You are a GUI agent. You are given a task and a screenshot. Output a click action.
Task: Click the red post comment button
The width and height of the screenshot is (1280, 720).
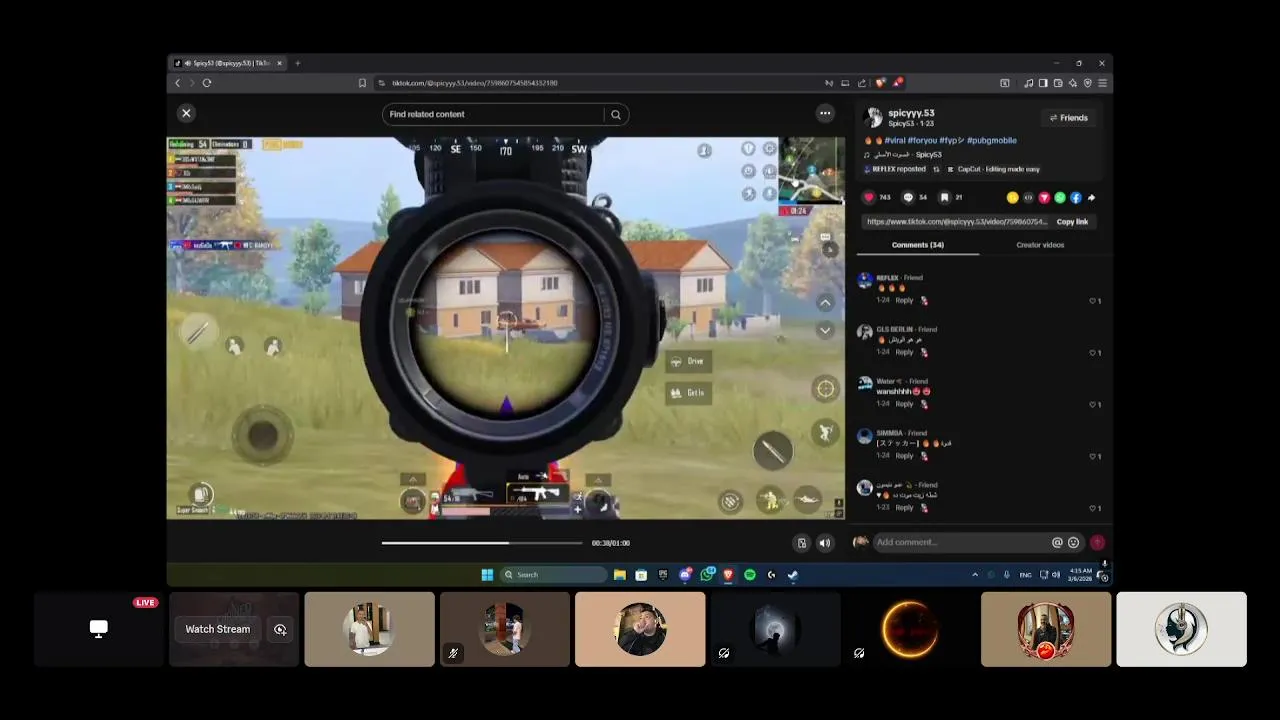point(1098,542)
